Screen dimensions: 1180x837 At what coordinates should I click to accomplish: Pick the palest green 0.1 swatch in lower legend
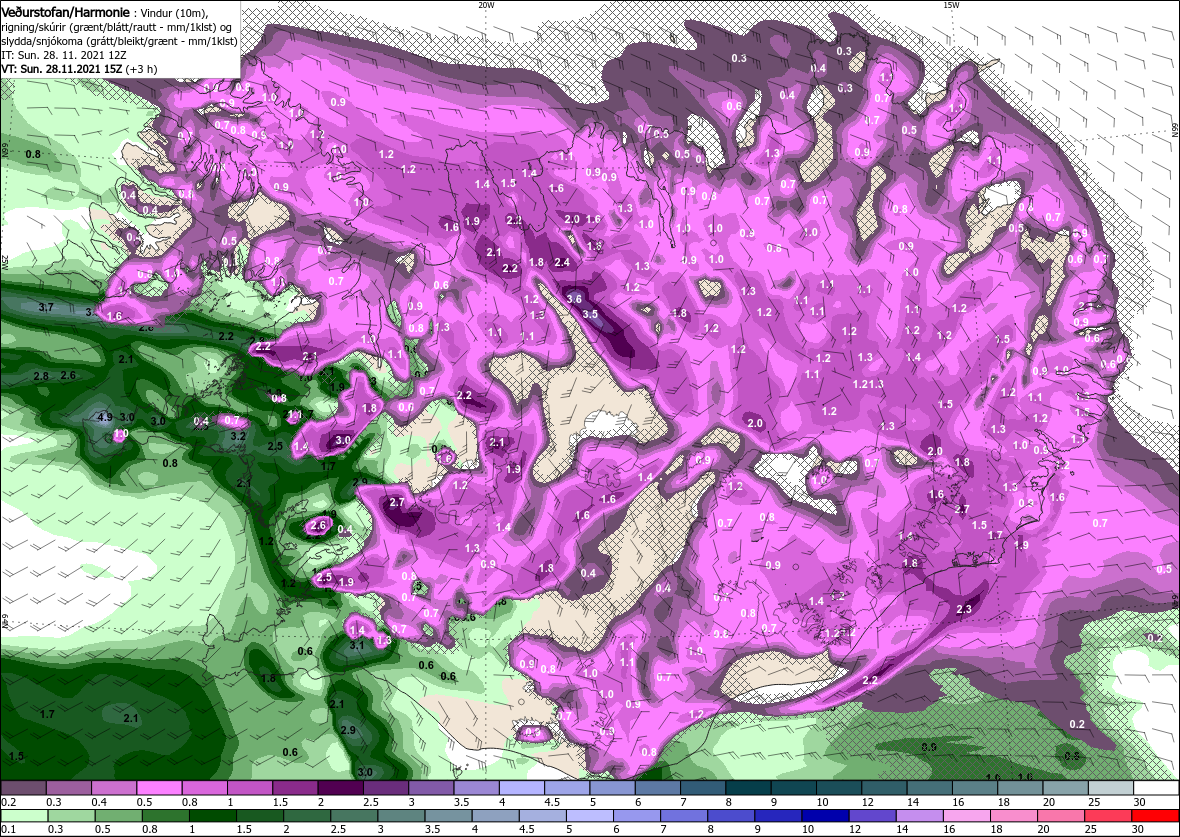point(25,816)
